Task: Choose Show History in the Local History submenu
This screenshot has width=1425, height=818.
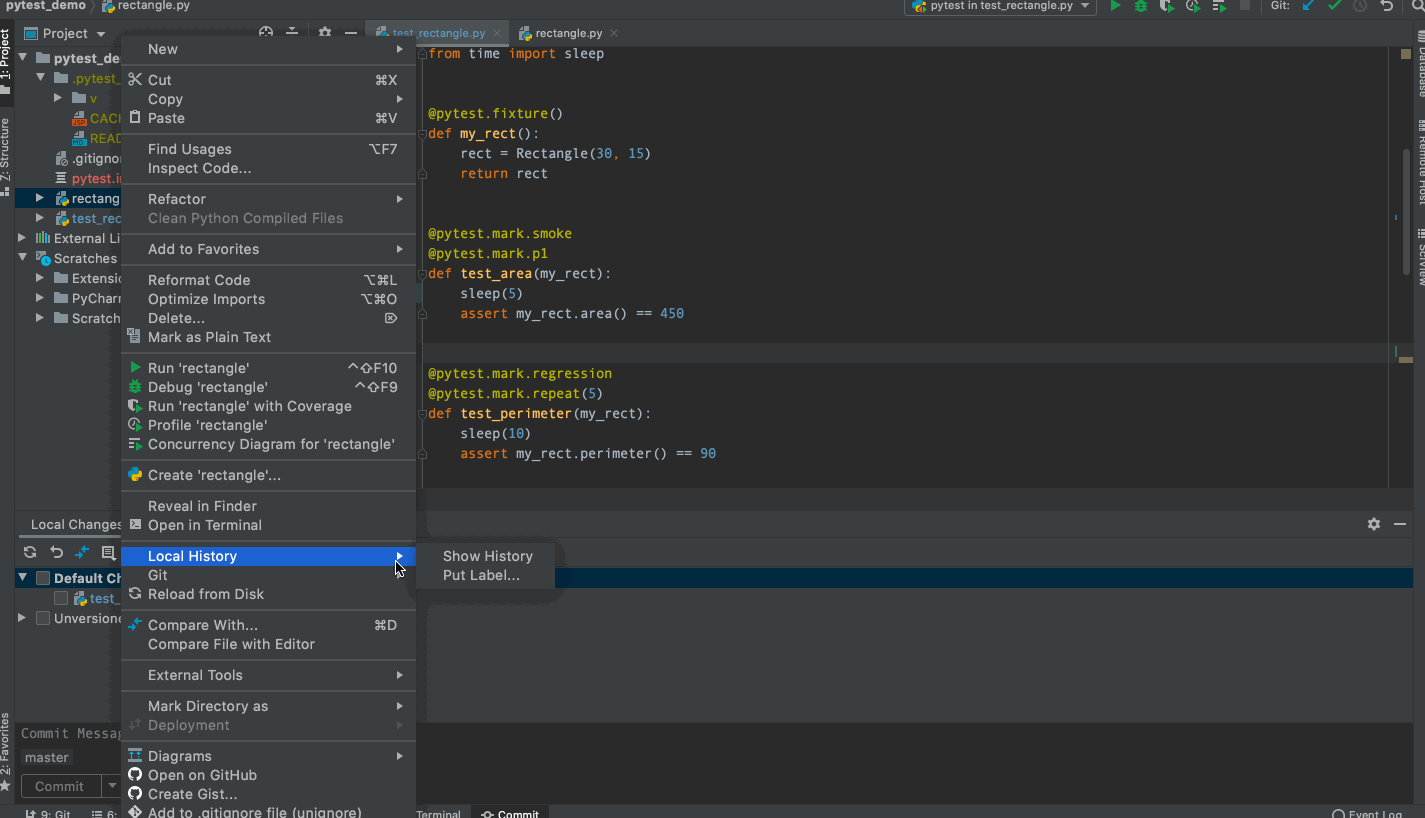Action: pos(488,556)
